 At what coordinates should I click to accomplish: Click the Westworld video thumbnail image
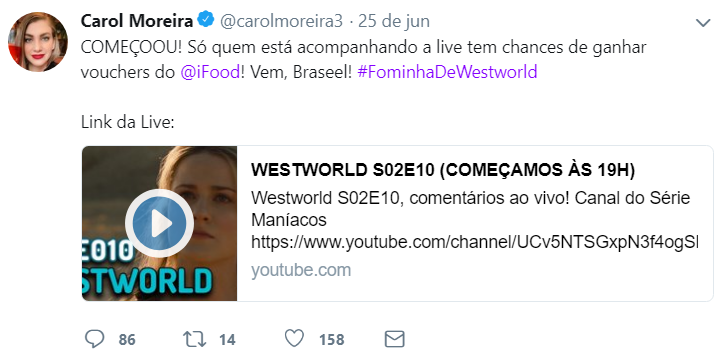[159, 224]
